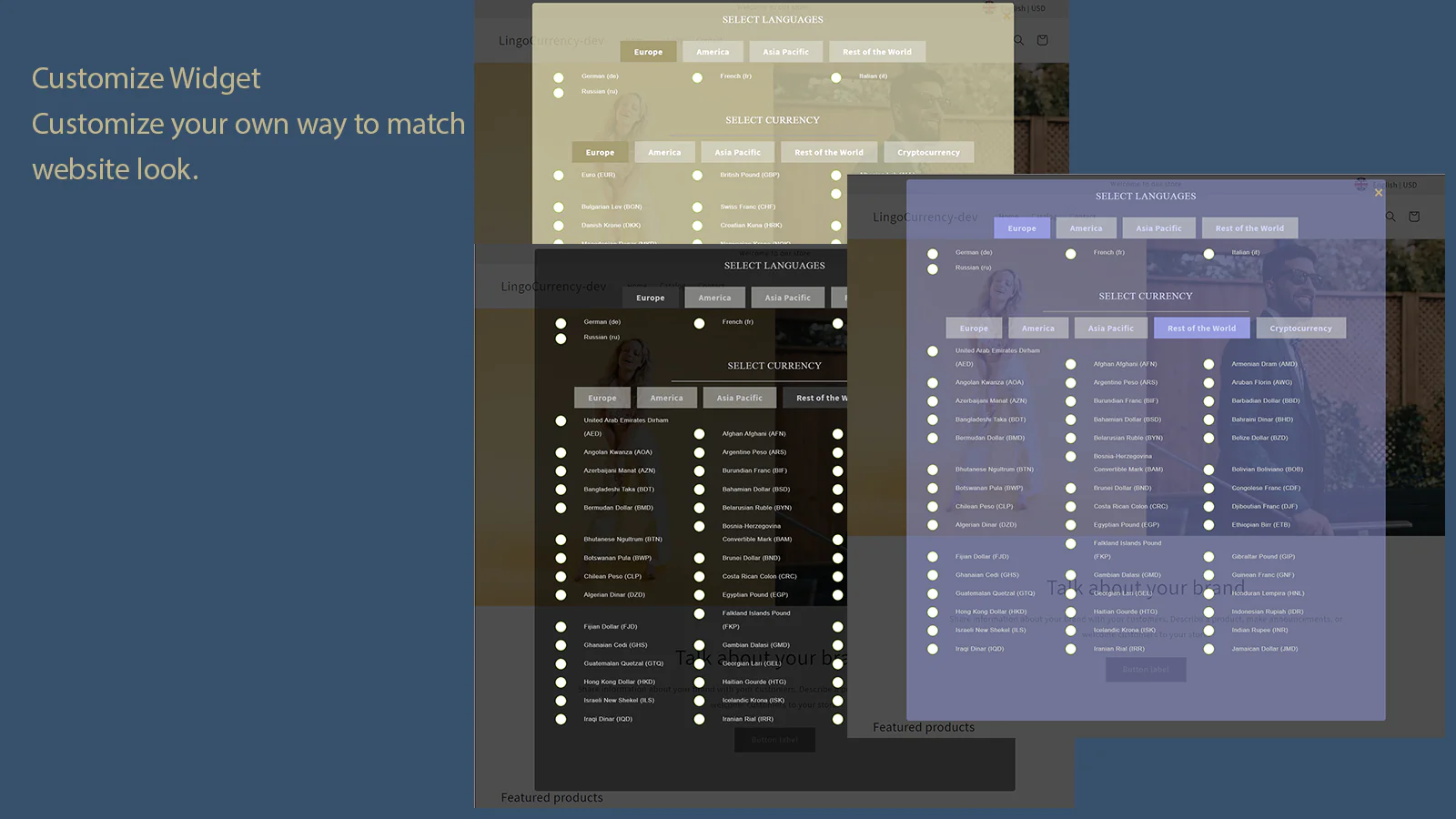This screenshot has height=819, width=1456.
Task: Choose Hong Kong Dollar (HKD) in the purple widget
Action: tap(933, 612)
